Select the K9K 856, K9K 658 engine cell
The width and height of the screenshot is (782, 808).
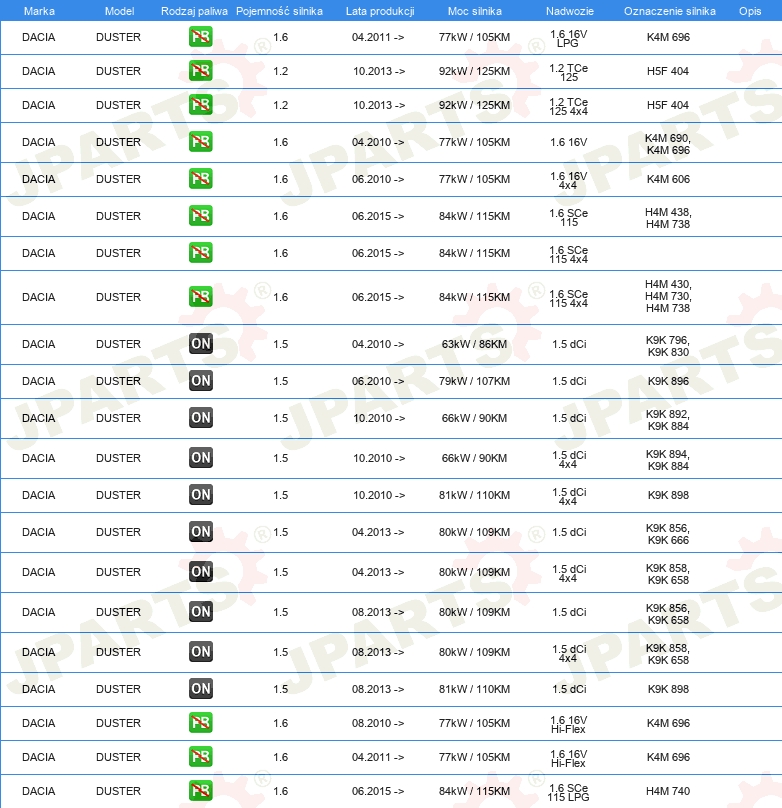[x=668, y=614]
